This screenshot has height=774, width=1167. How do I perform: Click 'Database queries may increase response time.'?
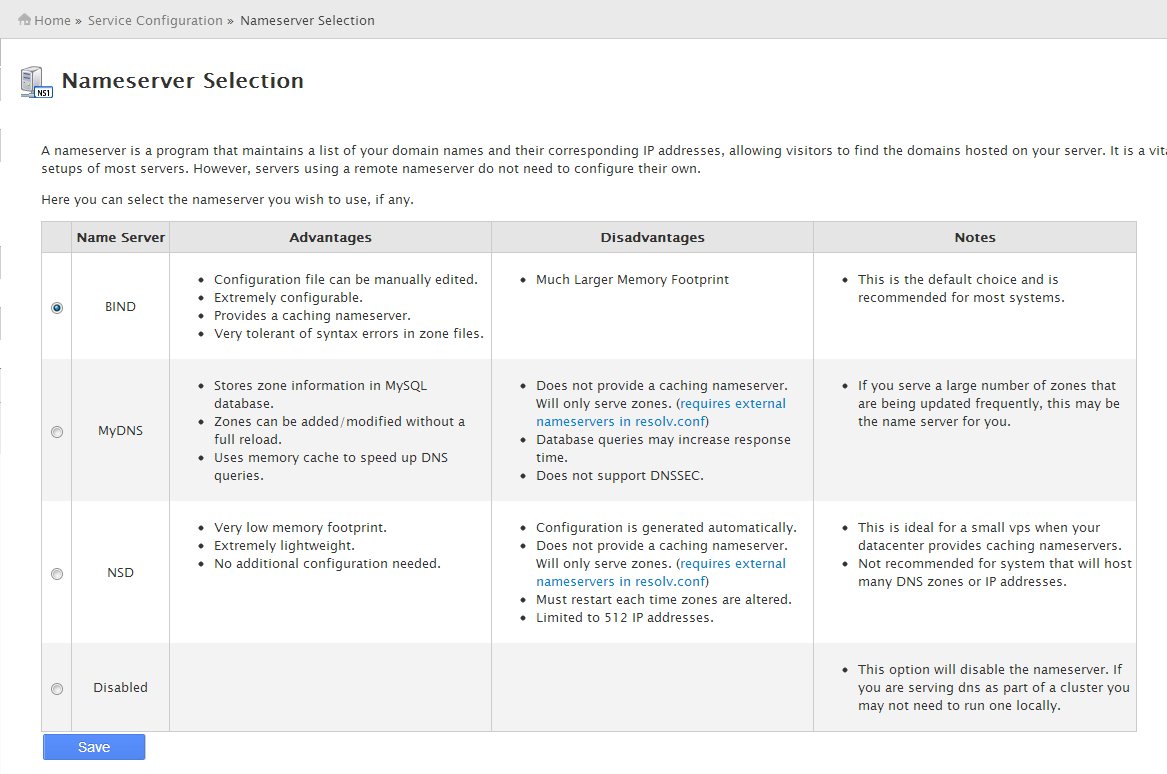(x=663, y=448)
